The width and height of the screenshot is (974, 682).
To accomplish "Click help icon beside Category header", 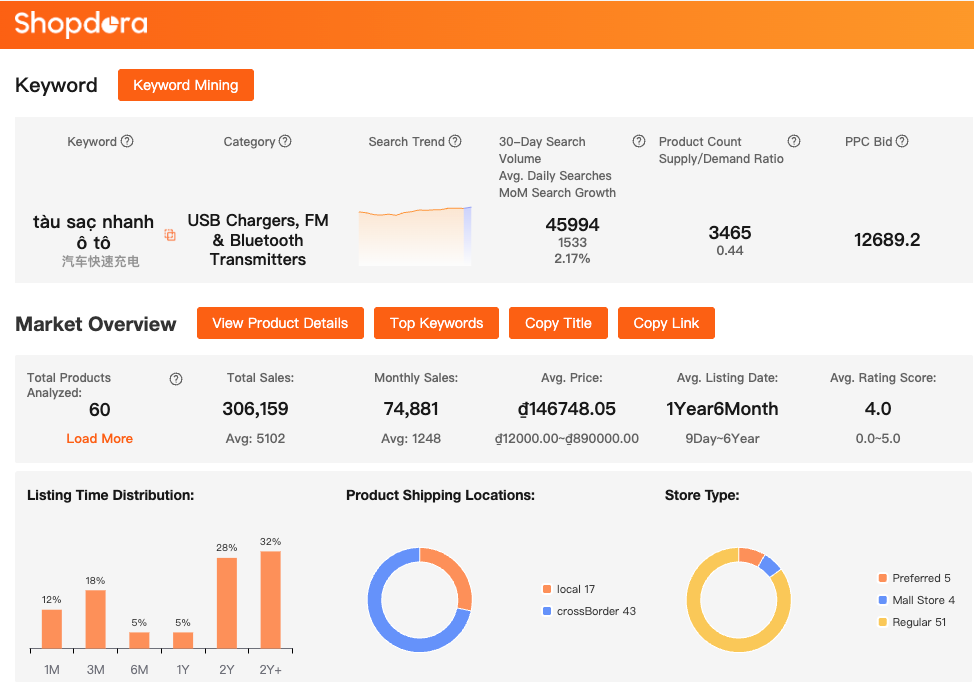I will coord(285,141).
